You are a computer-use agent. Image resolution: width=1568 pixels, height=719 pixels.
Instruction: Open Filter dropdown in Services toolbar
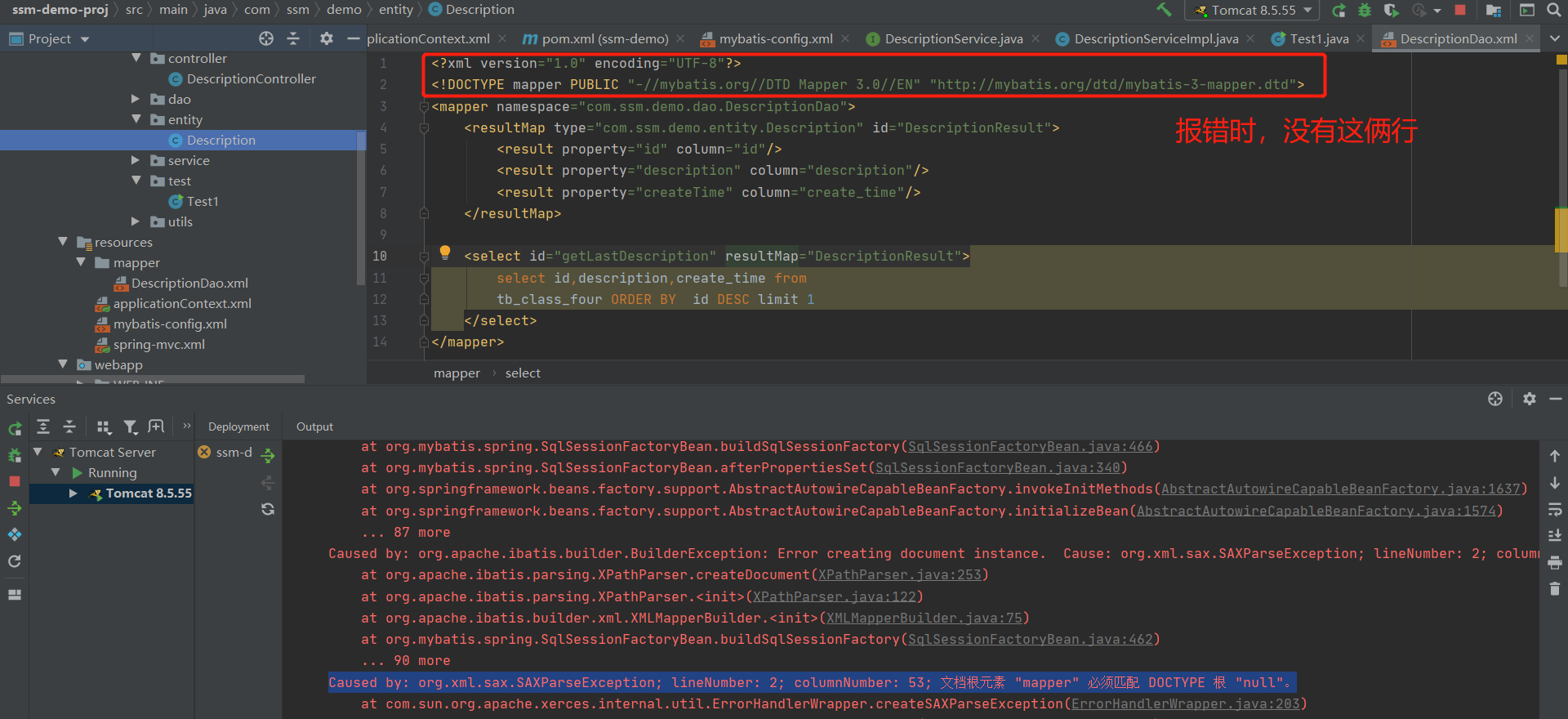coord(131,426)
